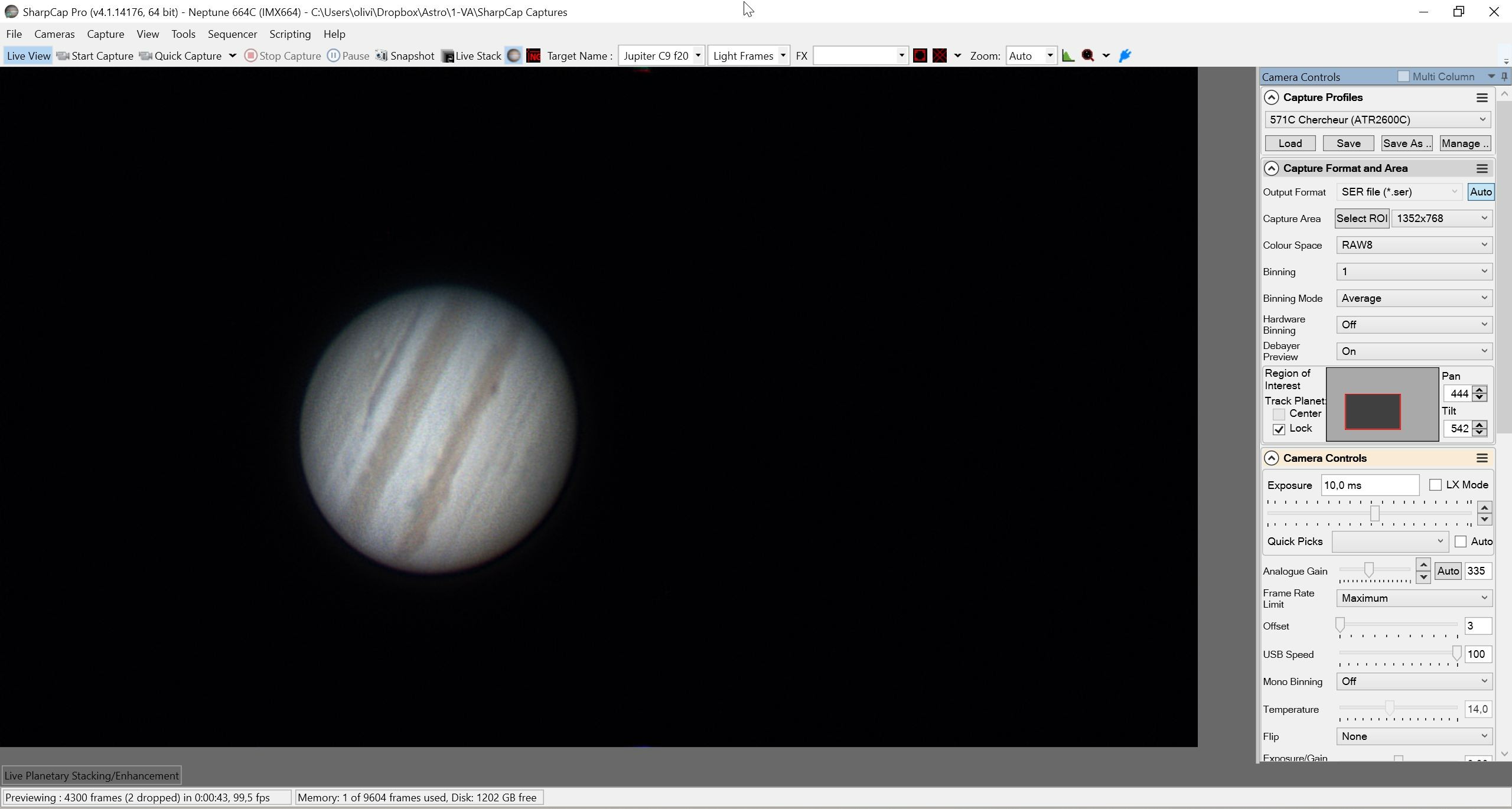Click the Analogue Gain slider handle

[1368, 570]
